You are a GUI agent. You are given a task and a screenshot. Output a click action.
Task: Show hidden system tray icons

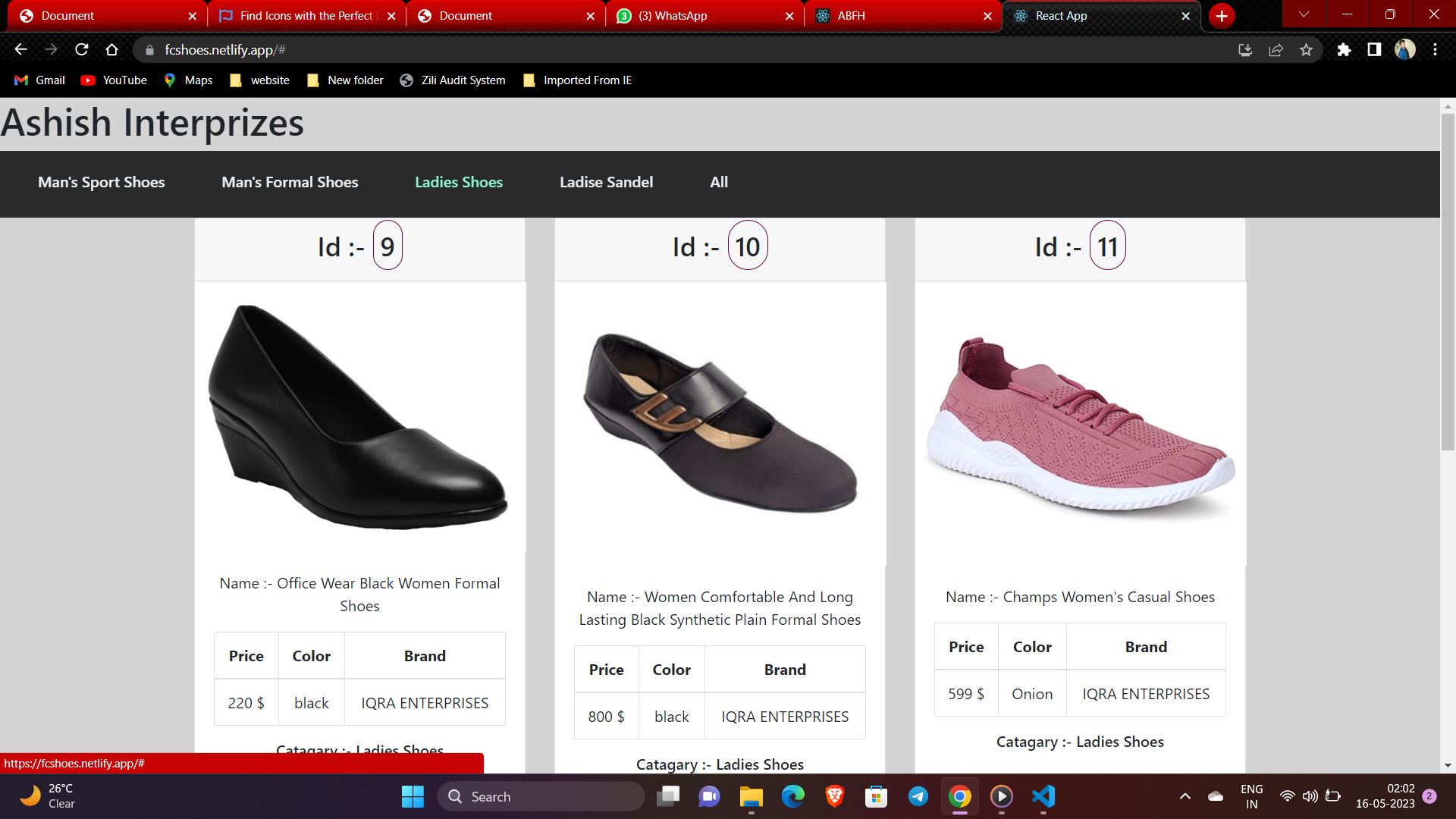[1185, 796]
